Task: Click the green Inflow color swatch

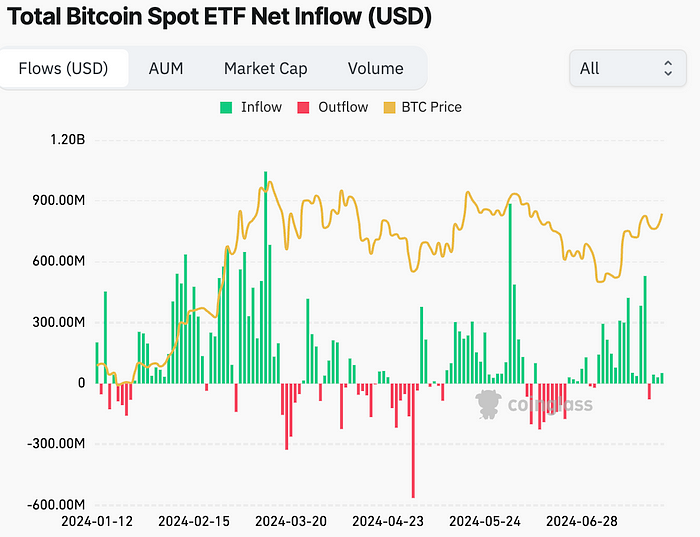Action: click(226, 108)
